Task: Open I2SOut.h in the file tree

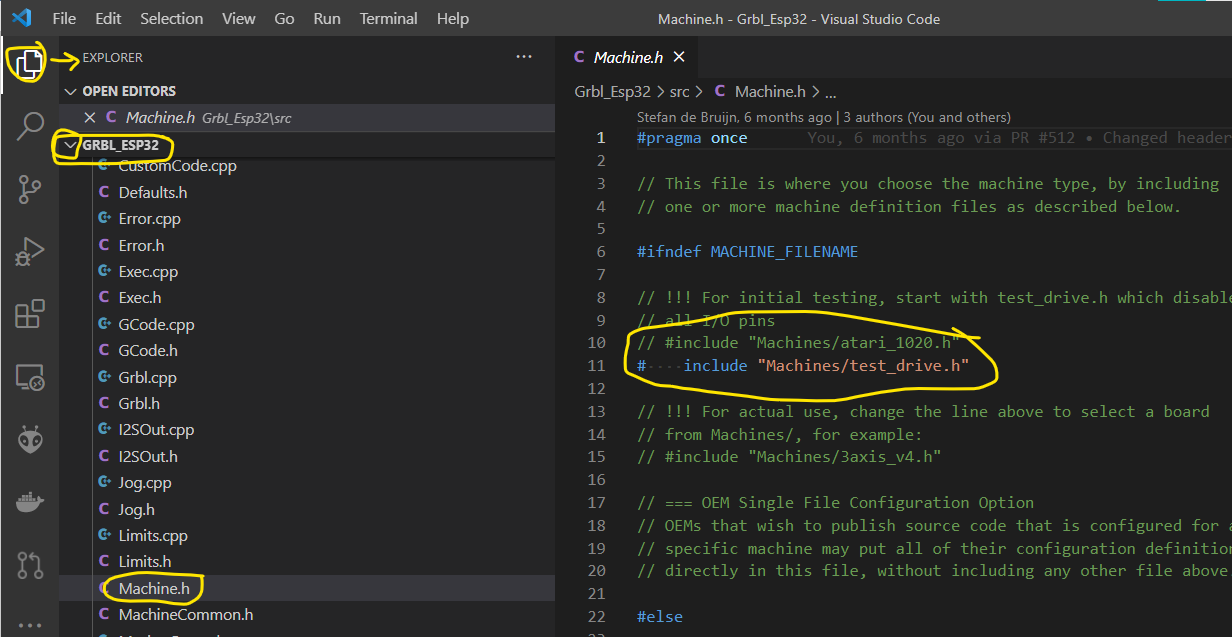Action: tap(148, 456)
